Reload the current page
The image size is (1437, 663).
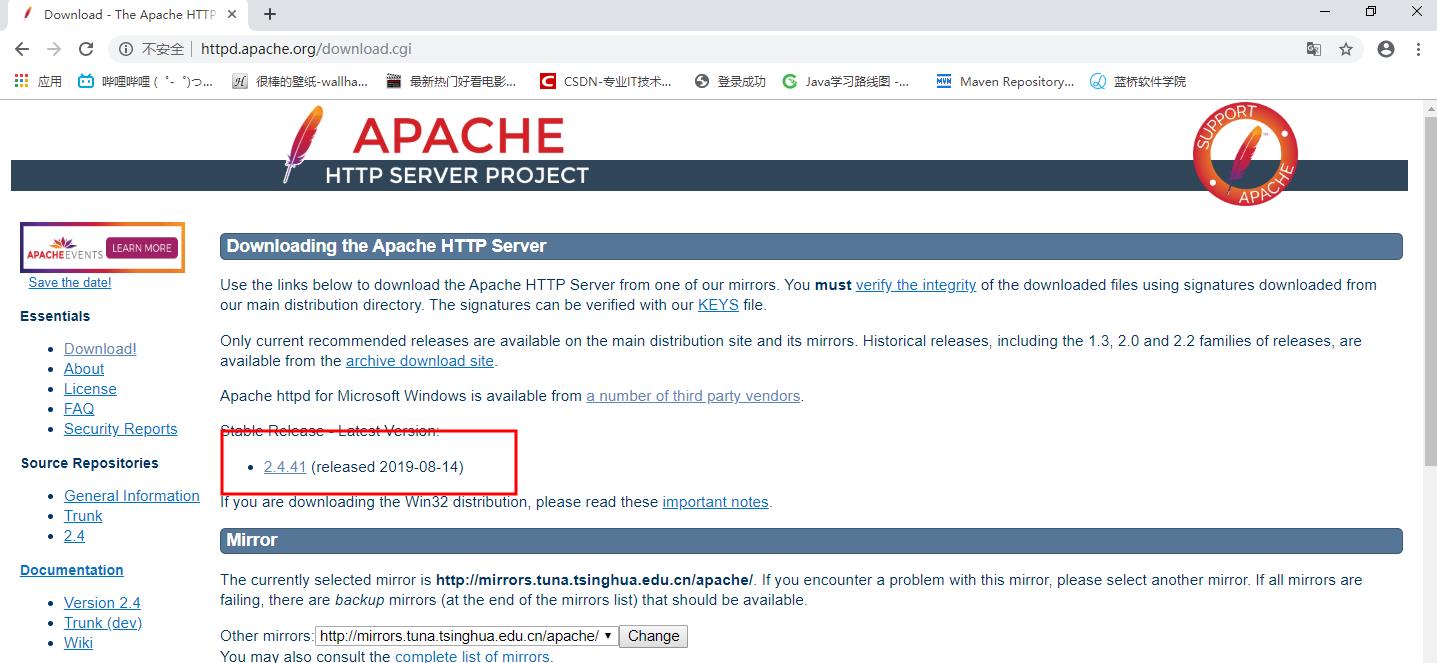click(x=86, y=49)
